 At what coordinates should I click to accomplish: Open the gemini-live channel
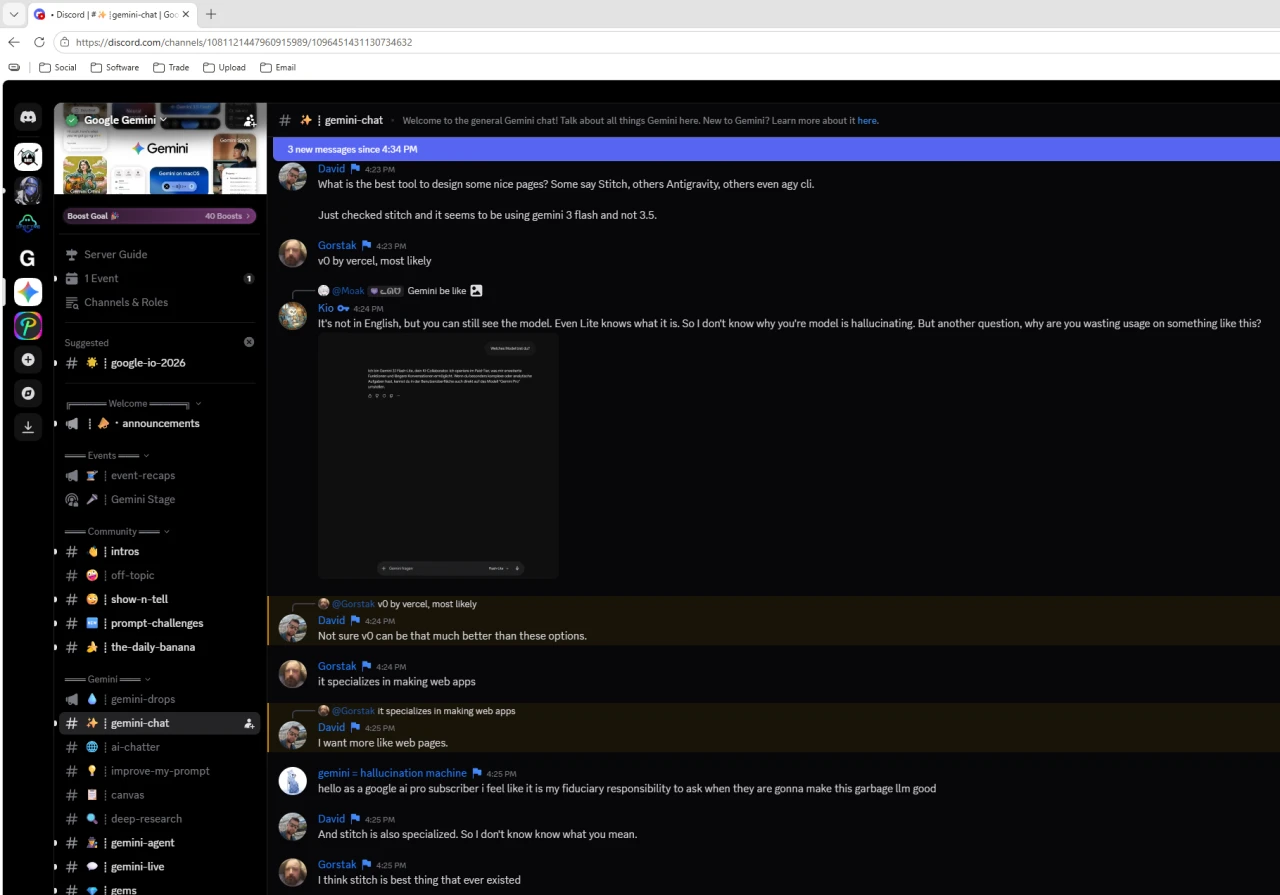(160, 867)
